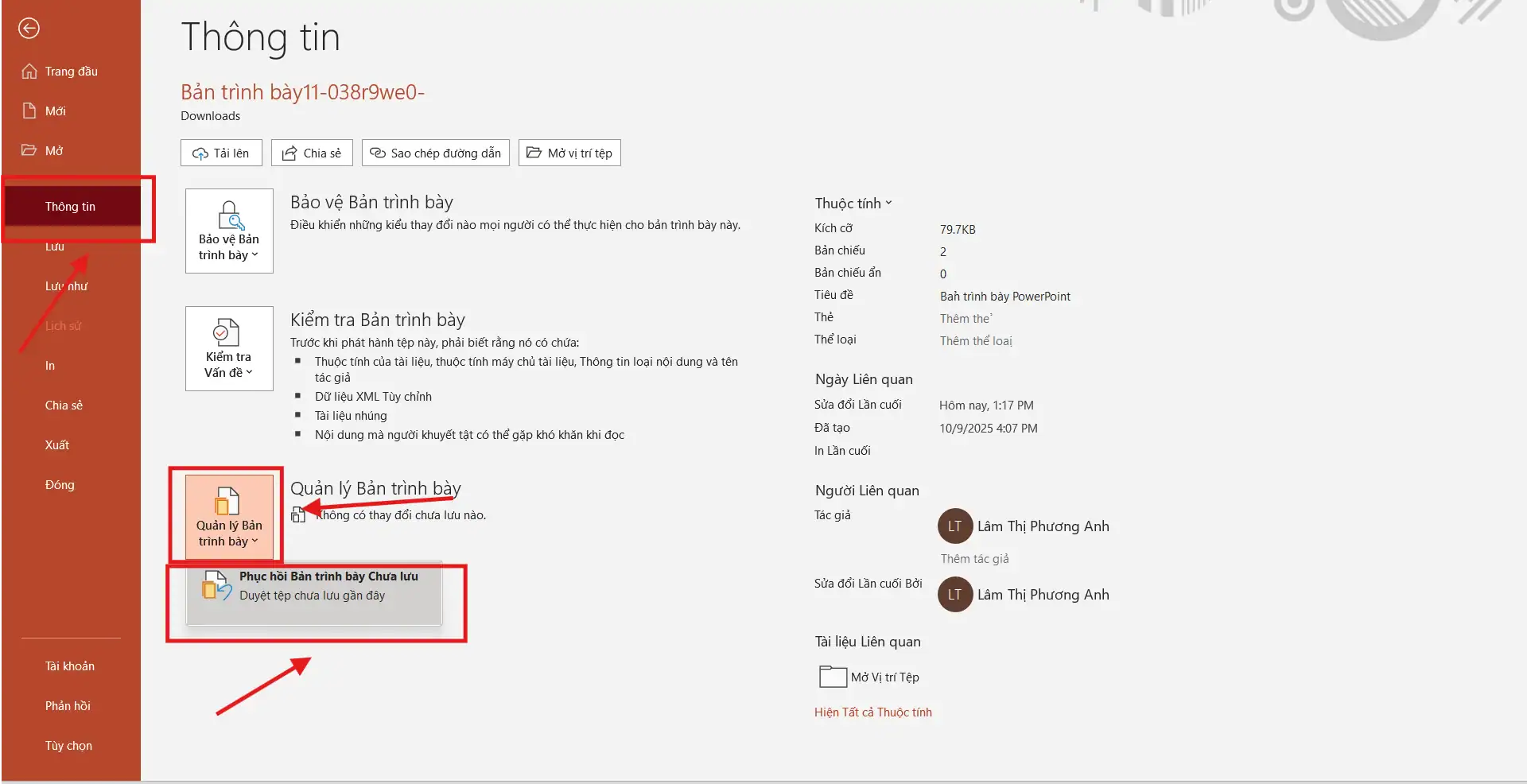Click the Mở folder icon
This screenshot has width=1527, height=784.
click(29, 150)
